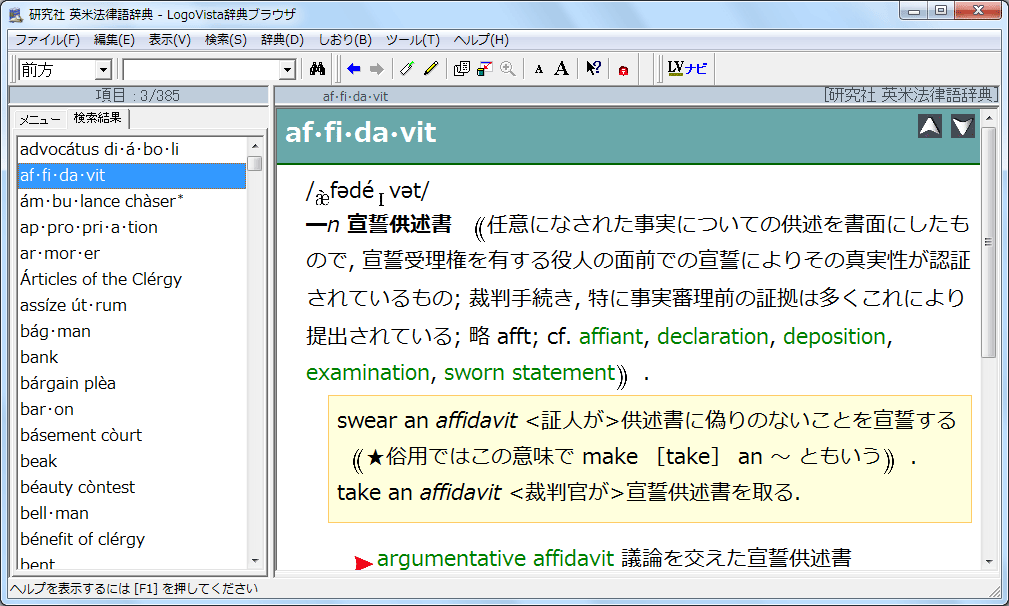Decrease font size with small A icon
1009x606 pixels.
point(539,69)
